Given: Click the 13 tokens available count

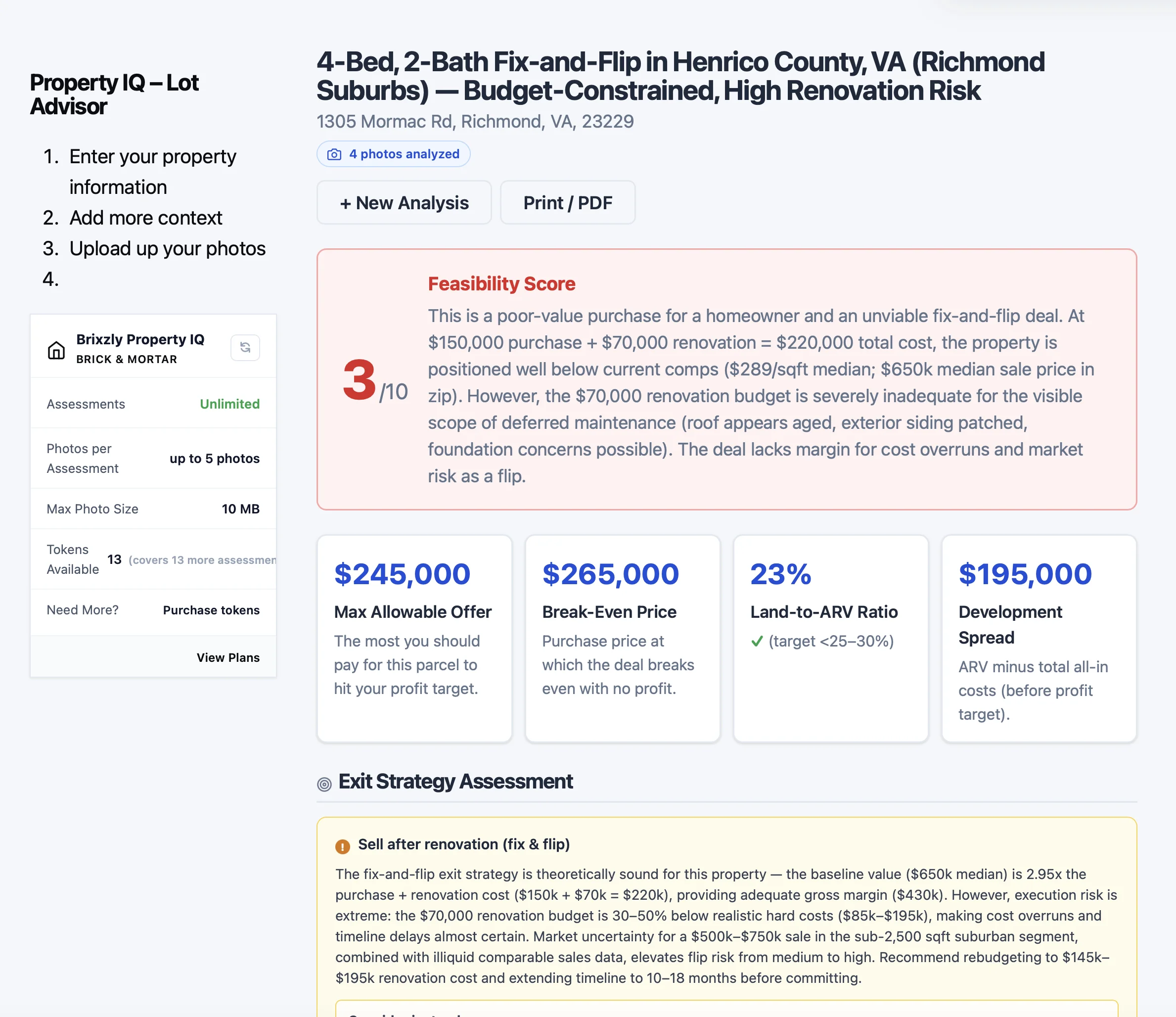Looking at the screenshot, I should 115,560.
